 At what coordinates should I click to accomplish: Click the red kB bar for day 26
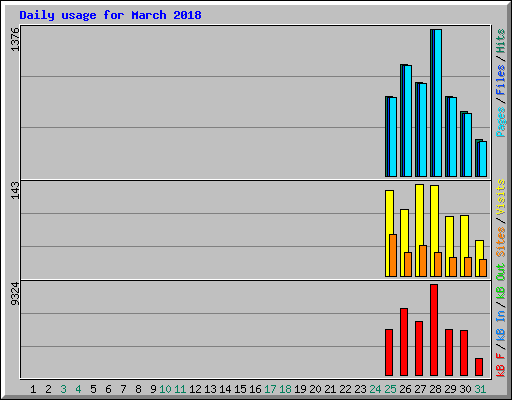click(404, 342)
